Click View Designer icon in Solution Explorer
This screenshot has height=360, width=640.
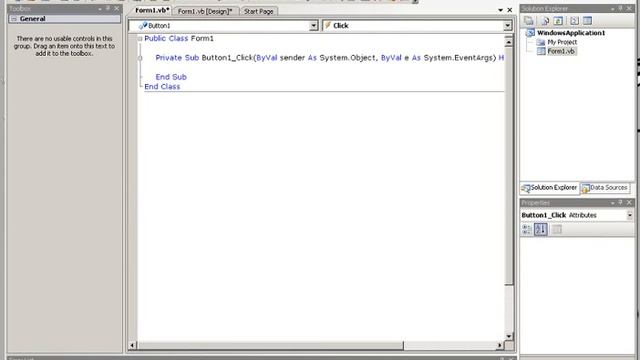click(587, 21)
